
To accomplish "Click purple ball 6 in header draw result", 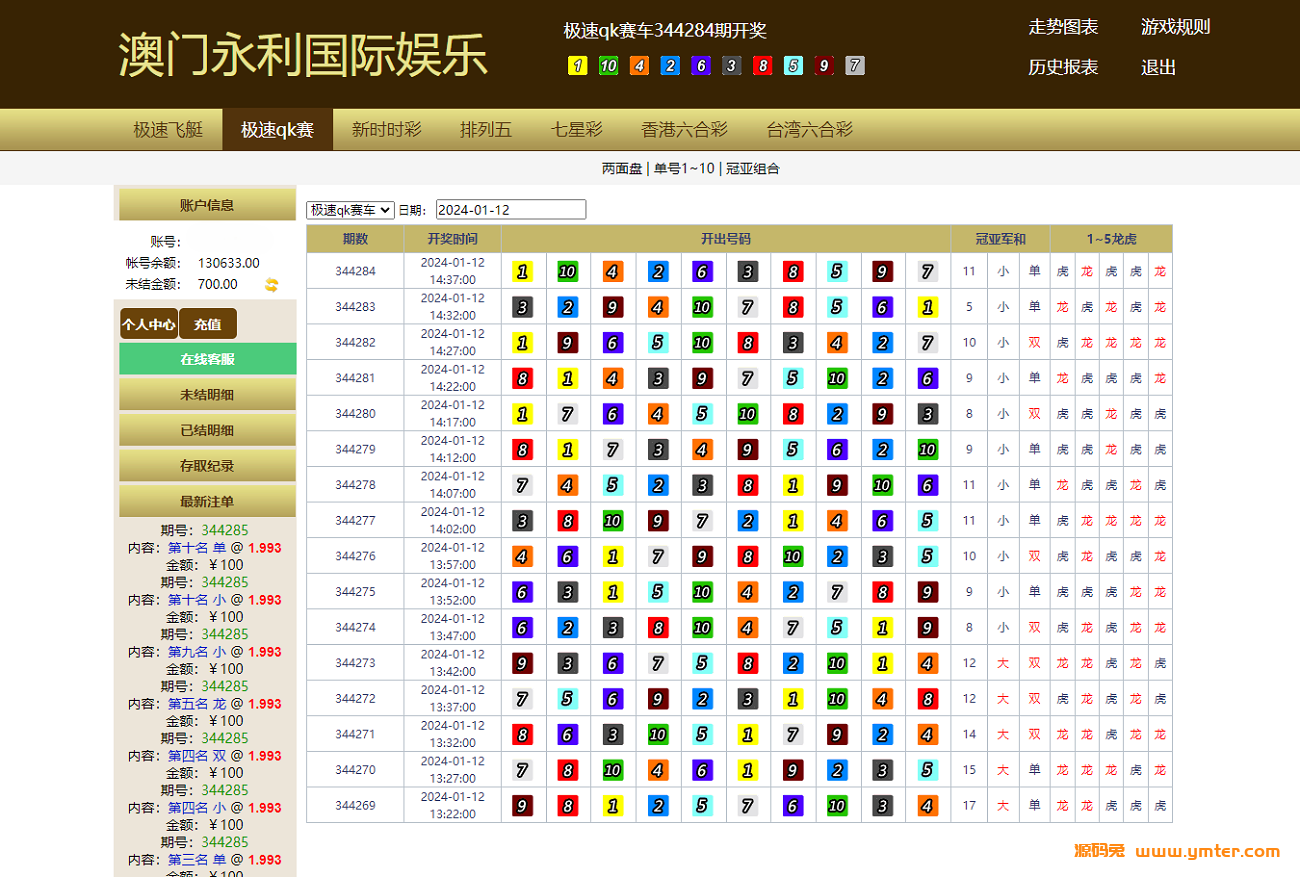I will (x=701, y=66).
